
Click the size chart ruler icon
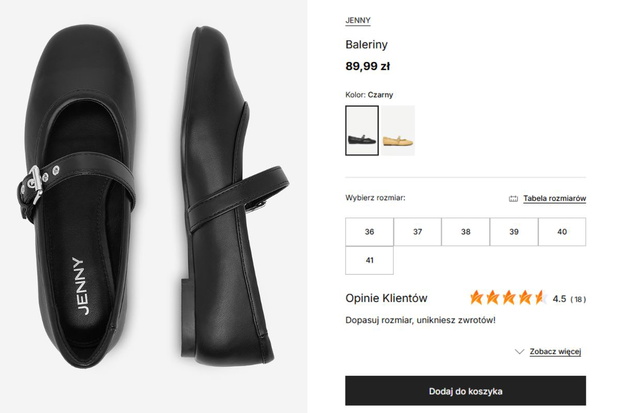[x=513, y=199]
